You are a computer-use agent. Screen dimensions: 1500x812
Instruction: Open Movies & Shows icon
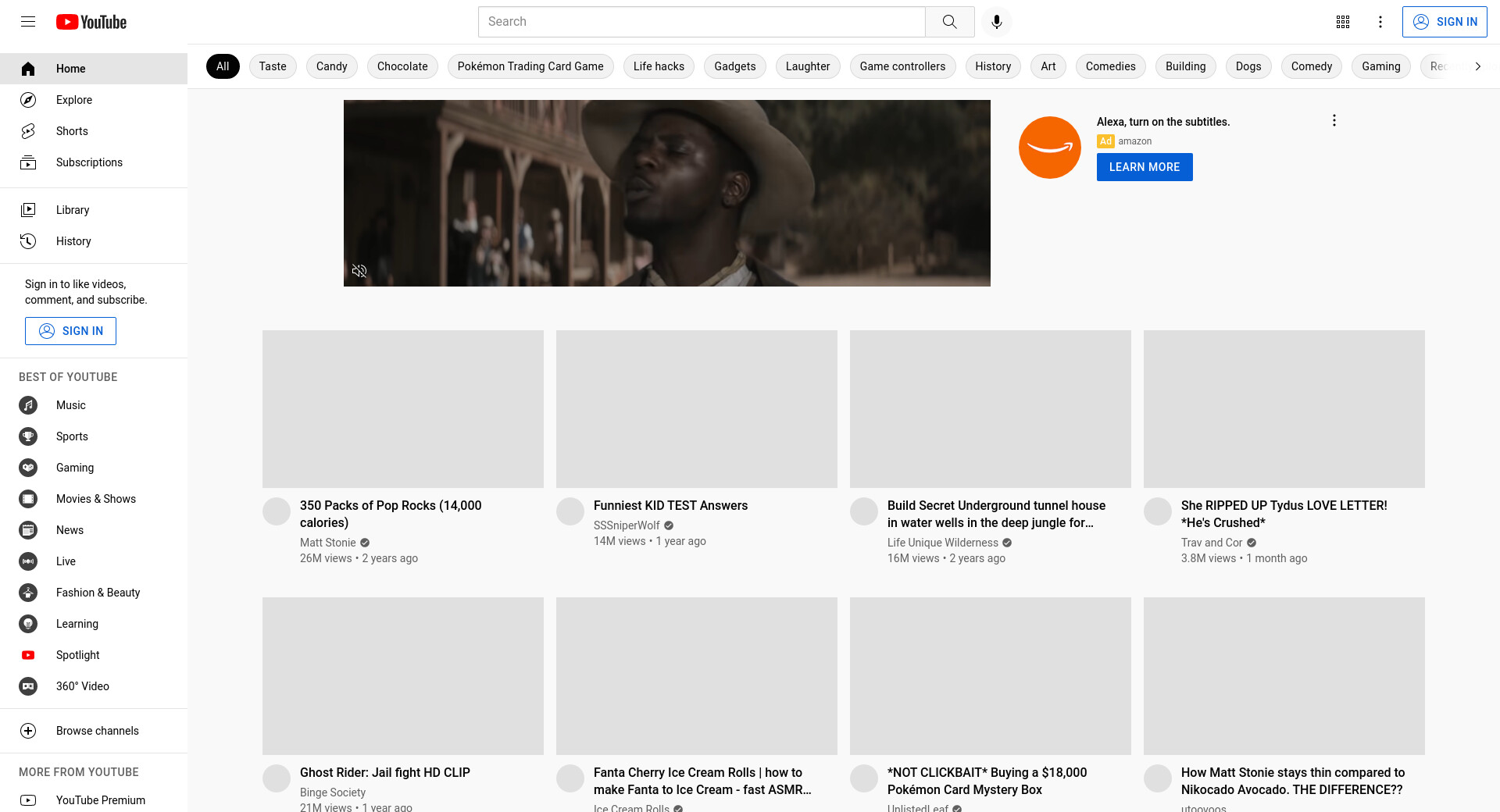point(28,499)
